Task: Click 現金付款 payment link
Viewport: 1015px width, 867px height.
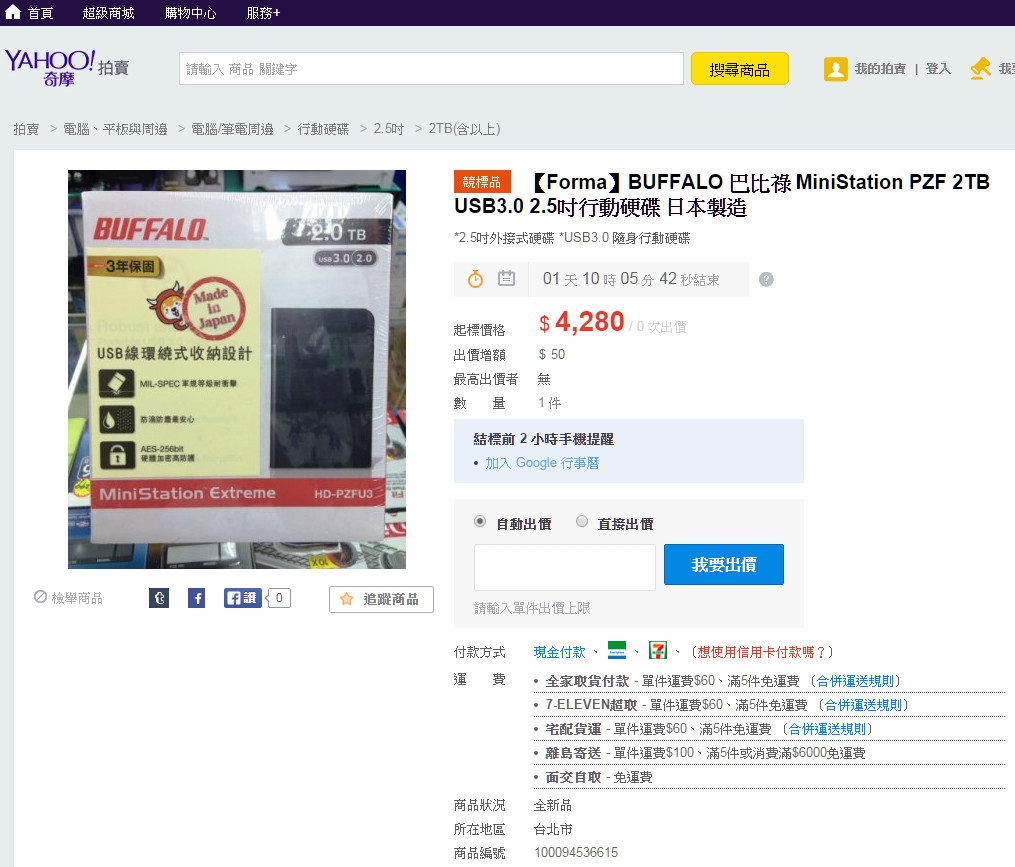Action: [559, 652]
